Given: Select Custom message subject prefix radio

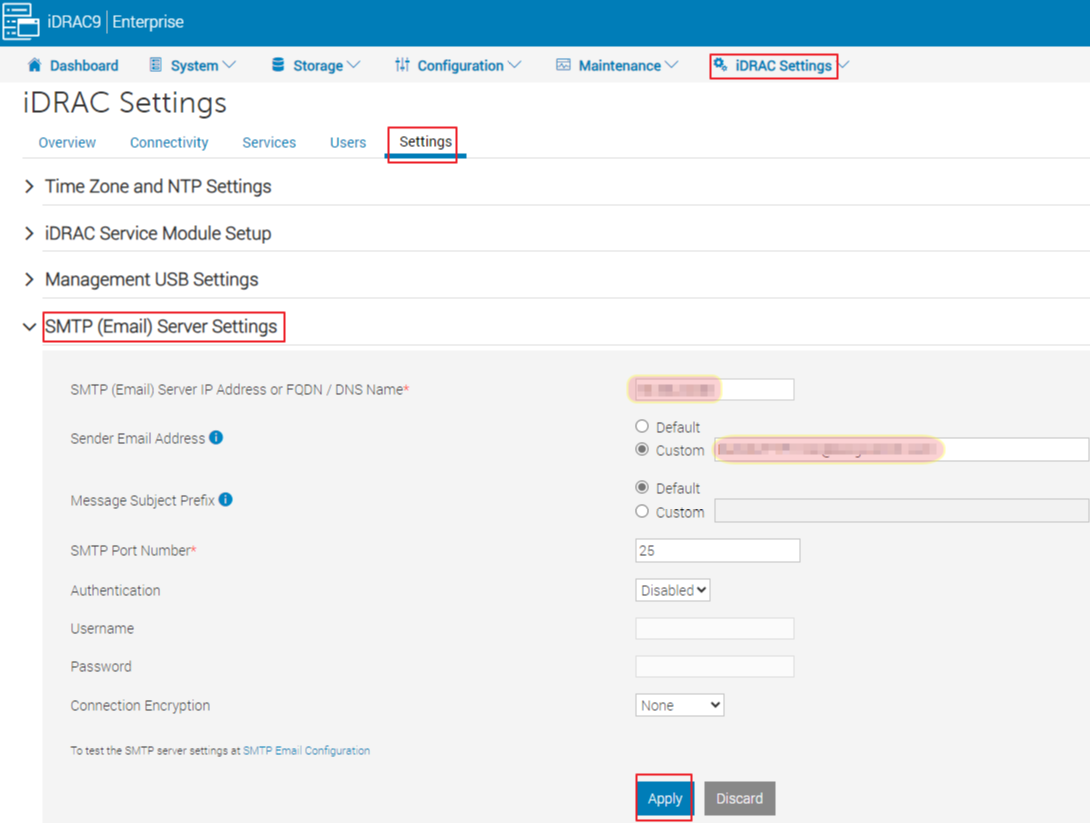Looking at the screenshot, I should tap(642, 512).
